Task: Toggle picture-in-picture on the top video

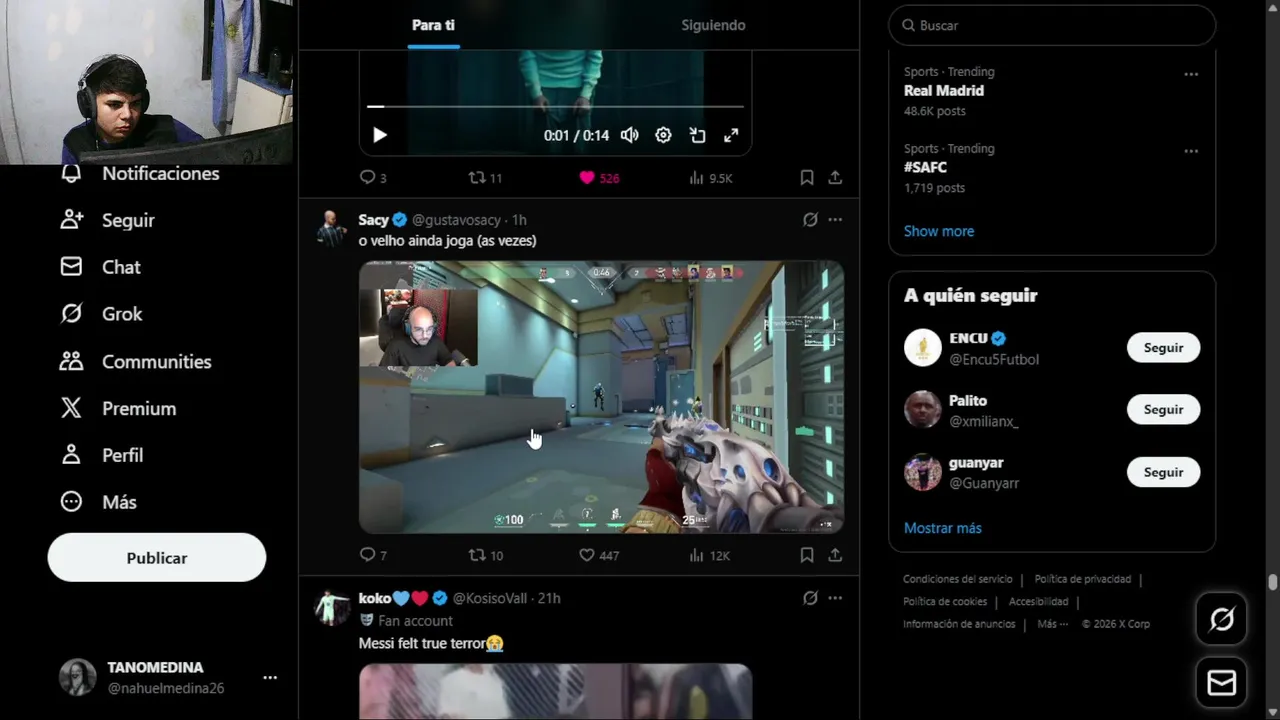Action: 697,135
